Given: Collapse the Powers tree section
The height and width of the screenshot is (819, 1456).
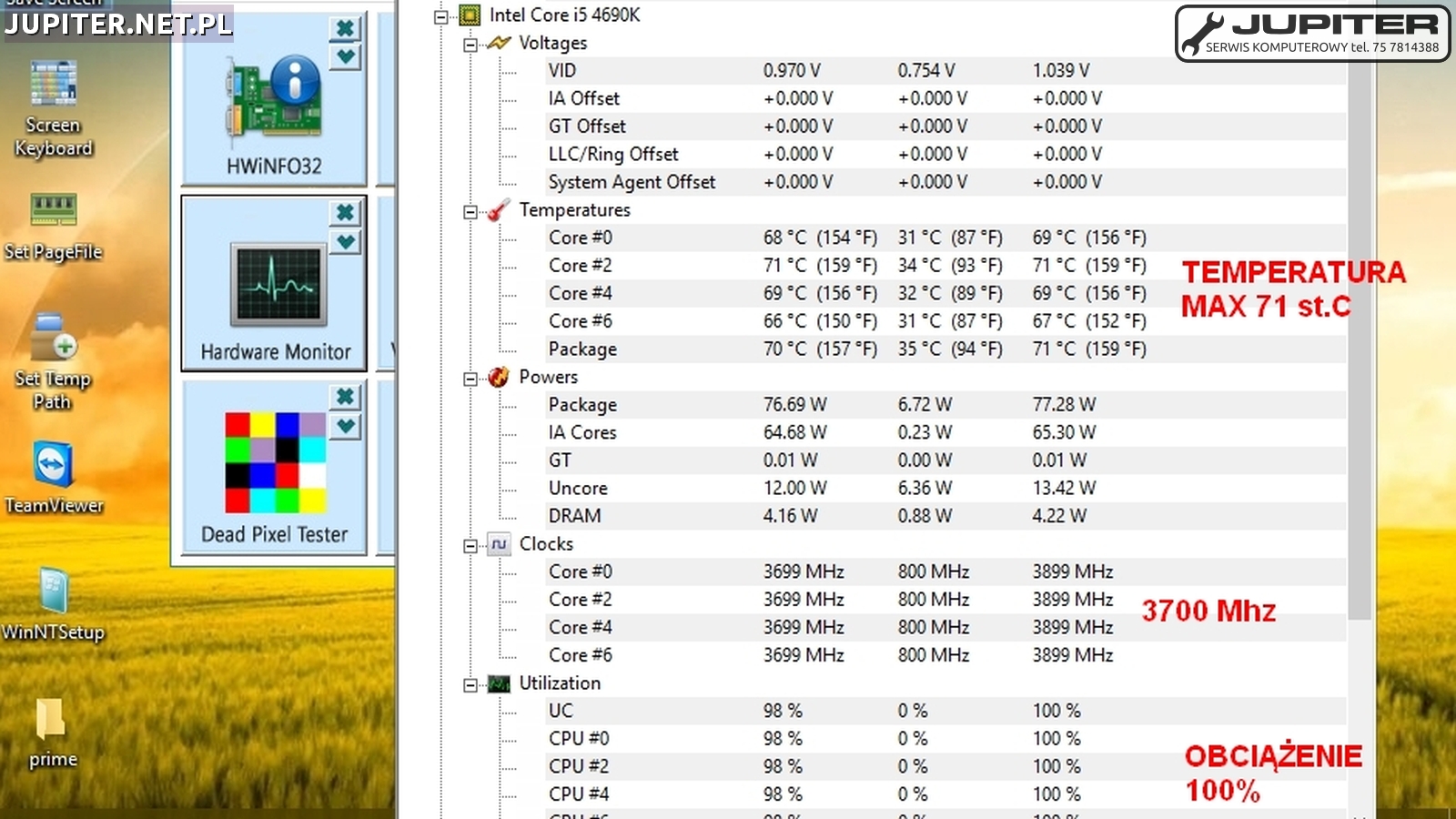Looking at the screenshot, I should (x=470, y=378).
